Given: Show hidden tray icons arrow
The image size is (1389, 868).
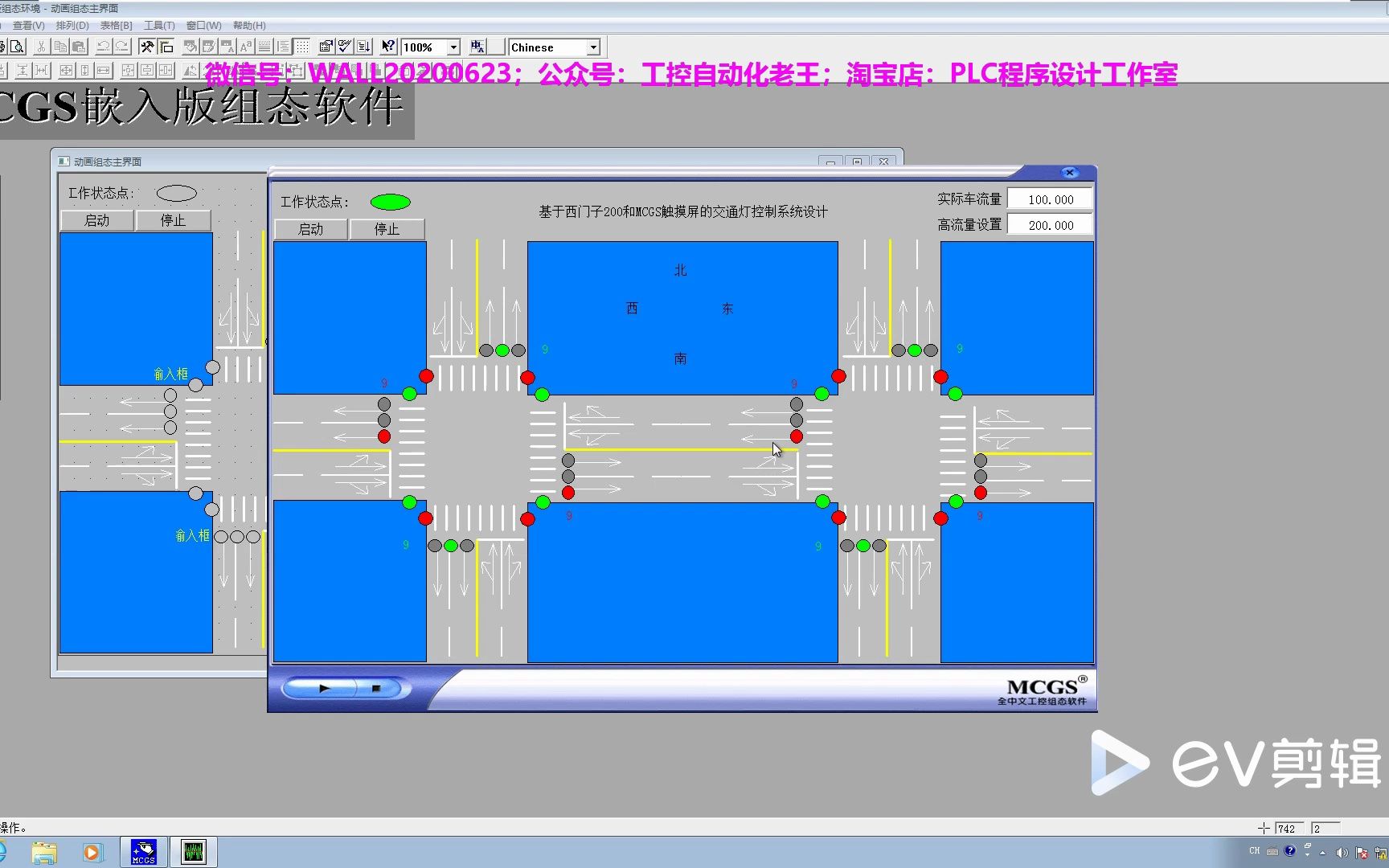Looking at the screenshot, I should click(1323, 853).
